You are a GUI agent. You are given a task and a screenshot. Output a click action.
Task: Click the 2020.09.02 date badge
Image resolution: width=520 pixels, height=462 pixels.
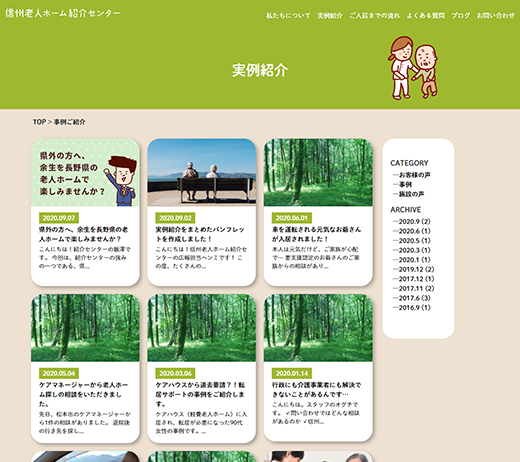coord(175,218)
